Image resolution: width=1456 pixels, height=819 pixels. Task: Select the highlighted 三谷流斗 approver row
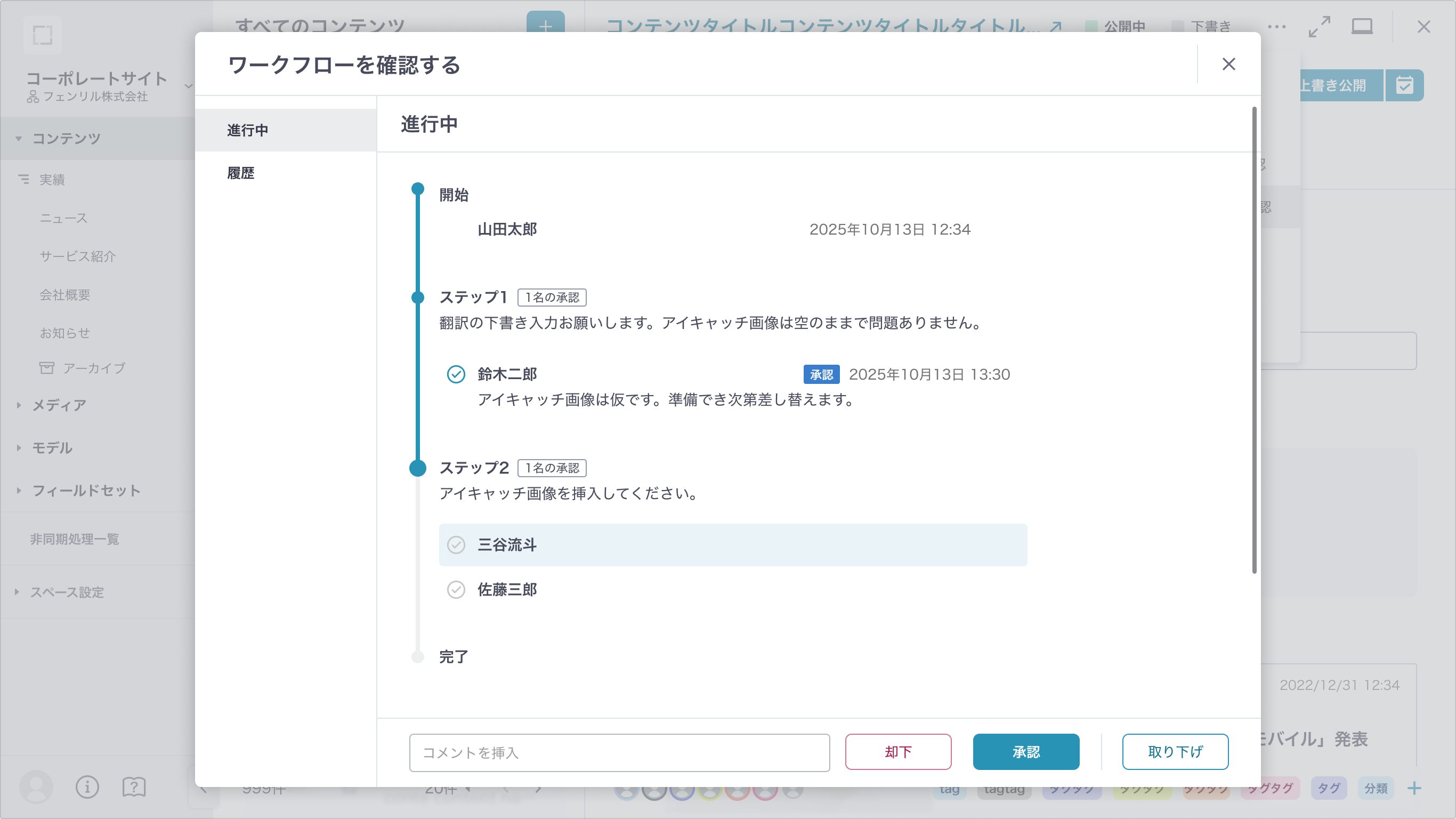pyautogui.click(x=733, y=545)
